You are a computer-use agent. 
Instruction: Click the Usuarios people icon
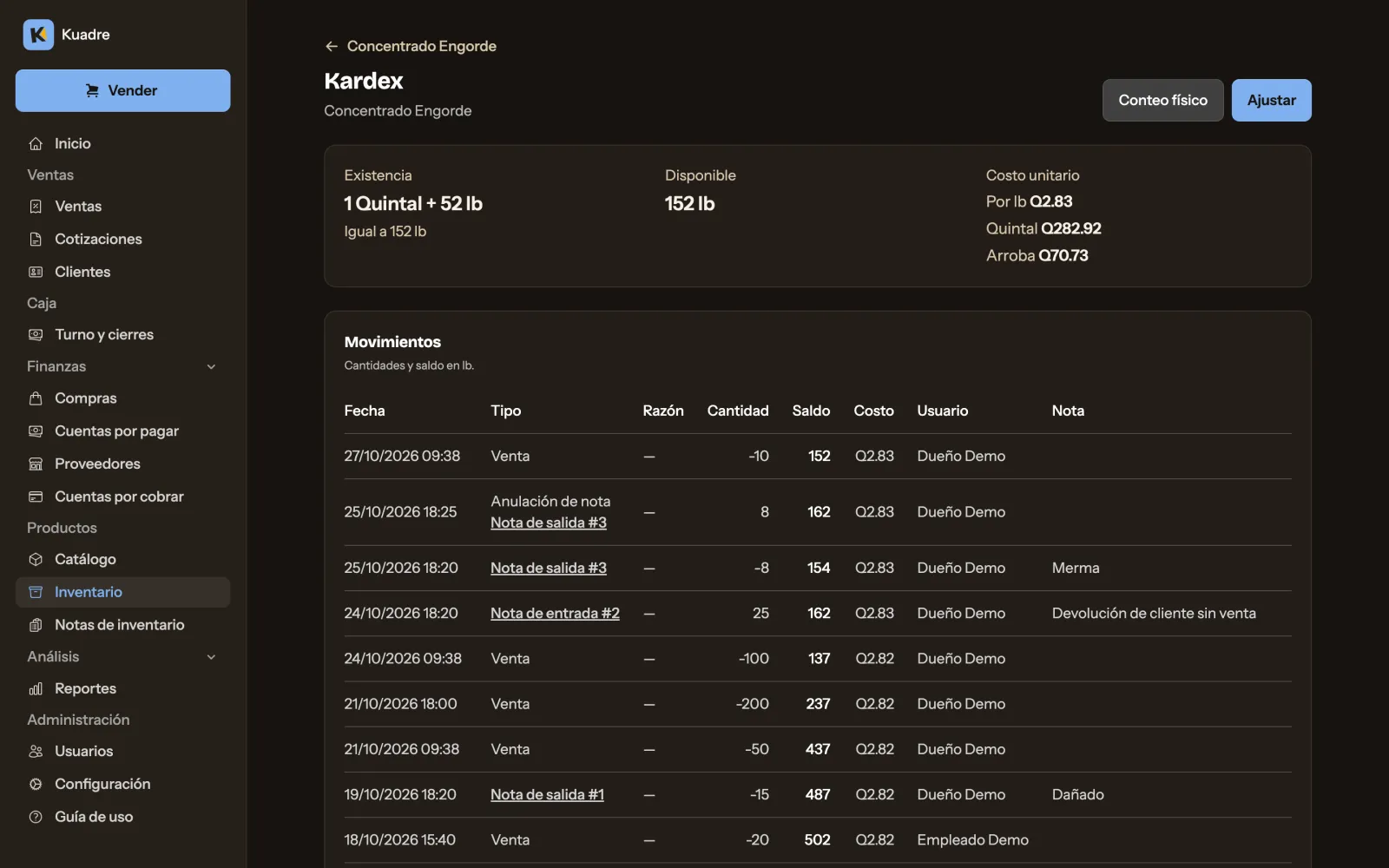click(x=36, y=752)
